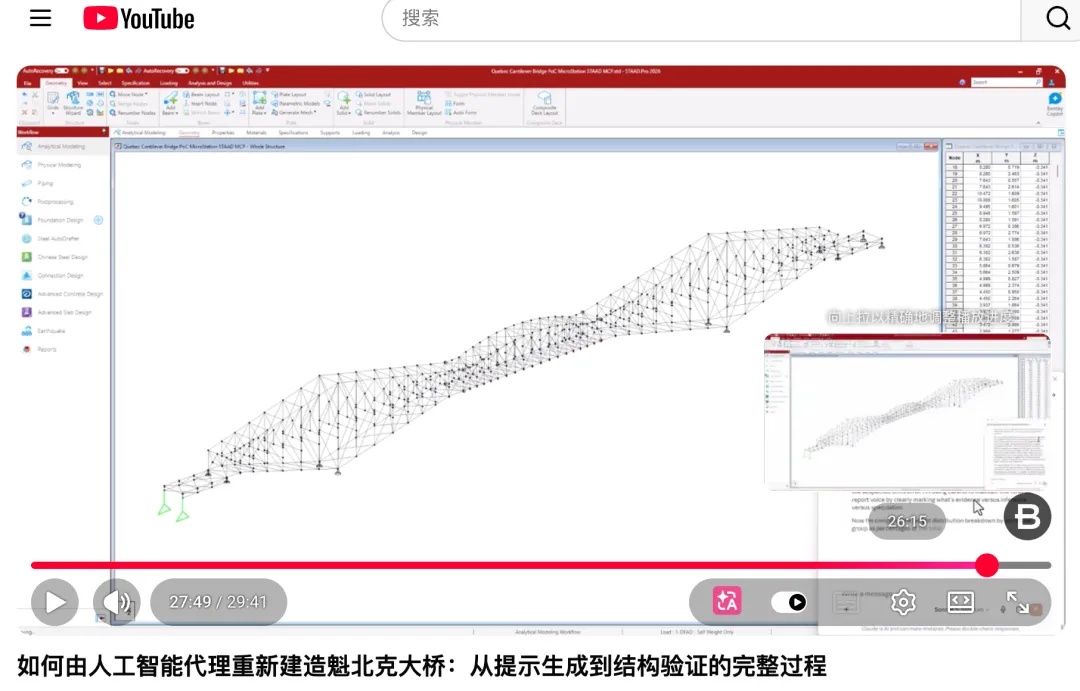The height and width of the screenshot is (691, 1080).
Task: Enter fullscreen mode
Action: pos(1017,602)
